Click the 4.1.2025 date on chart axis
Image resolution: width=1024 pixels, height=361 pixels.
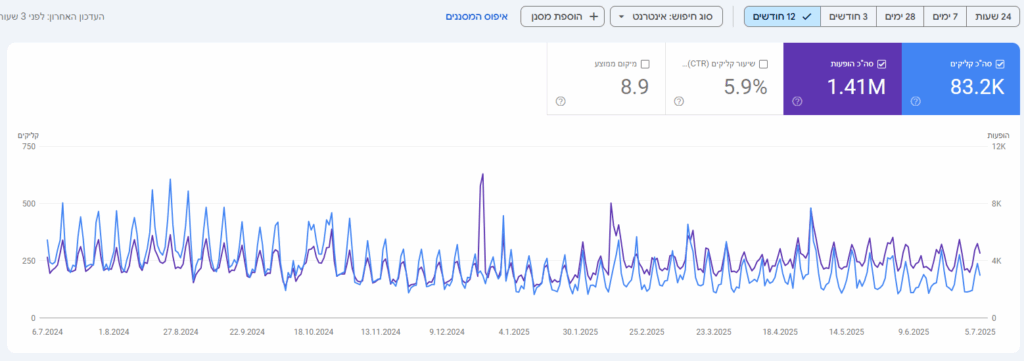(x=514, y=332)
